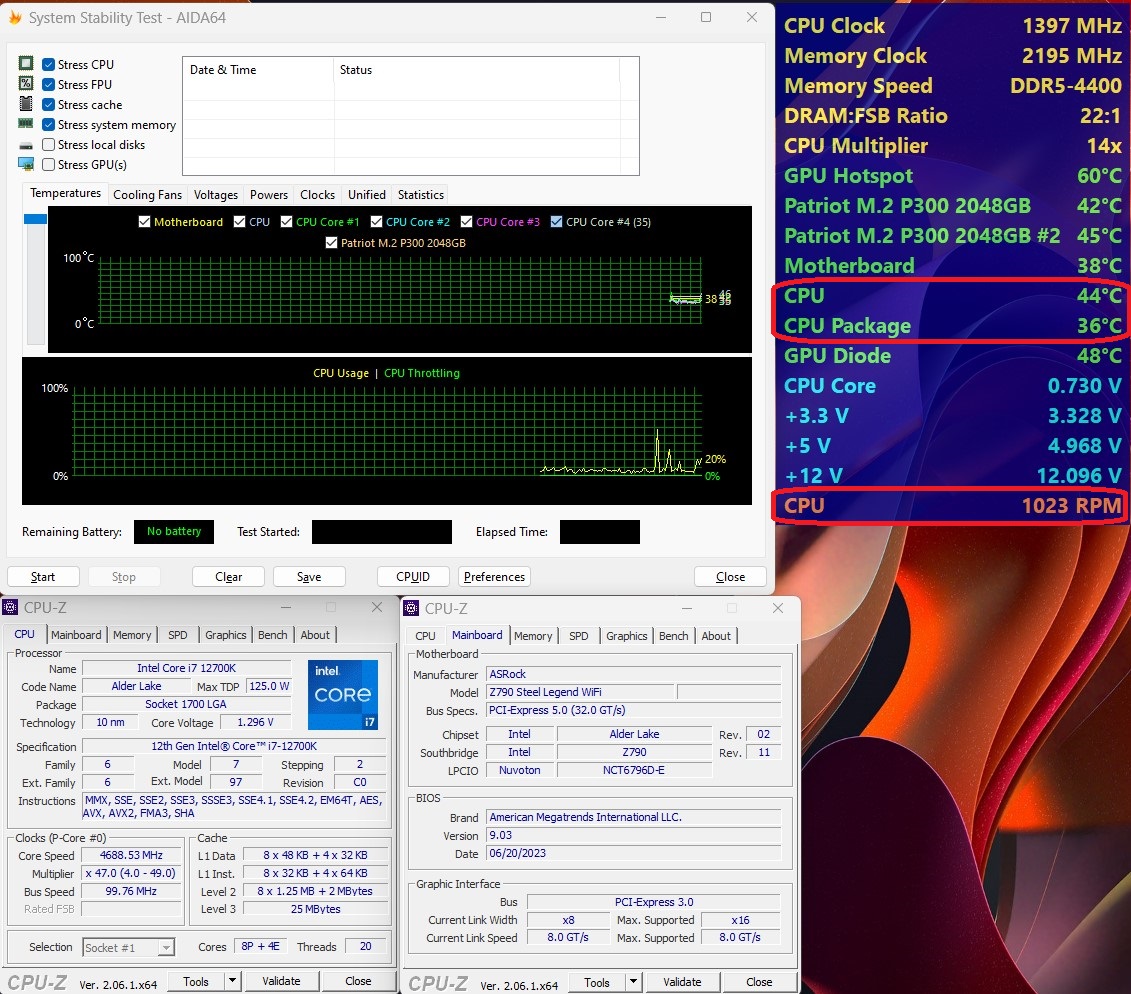Viewport: 1131px width, 994px height.
Task: Click the Stress cache memory chip icon
Action: pyautogui.click(x=27, y=104)
